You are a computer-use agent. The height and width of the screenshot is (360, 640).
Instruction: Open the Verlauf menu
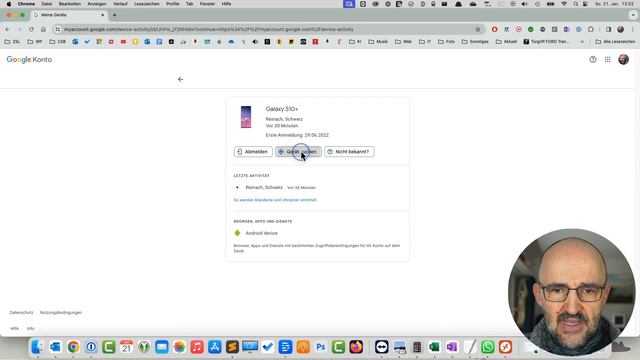pyautogui.click(x=120, y=4)
